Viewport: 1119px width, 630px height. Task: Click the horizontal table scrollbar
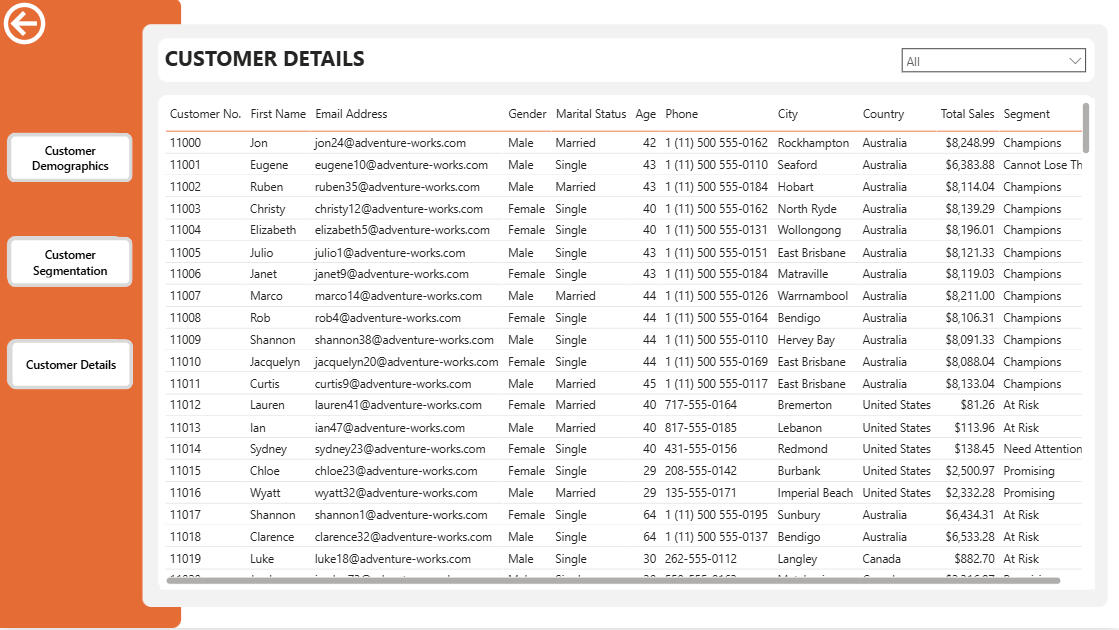(612, 580)
